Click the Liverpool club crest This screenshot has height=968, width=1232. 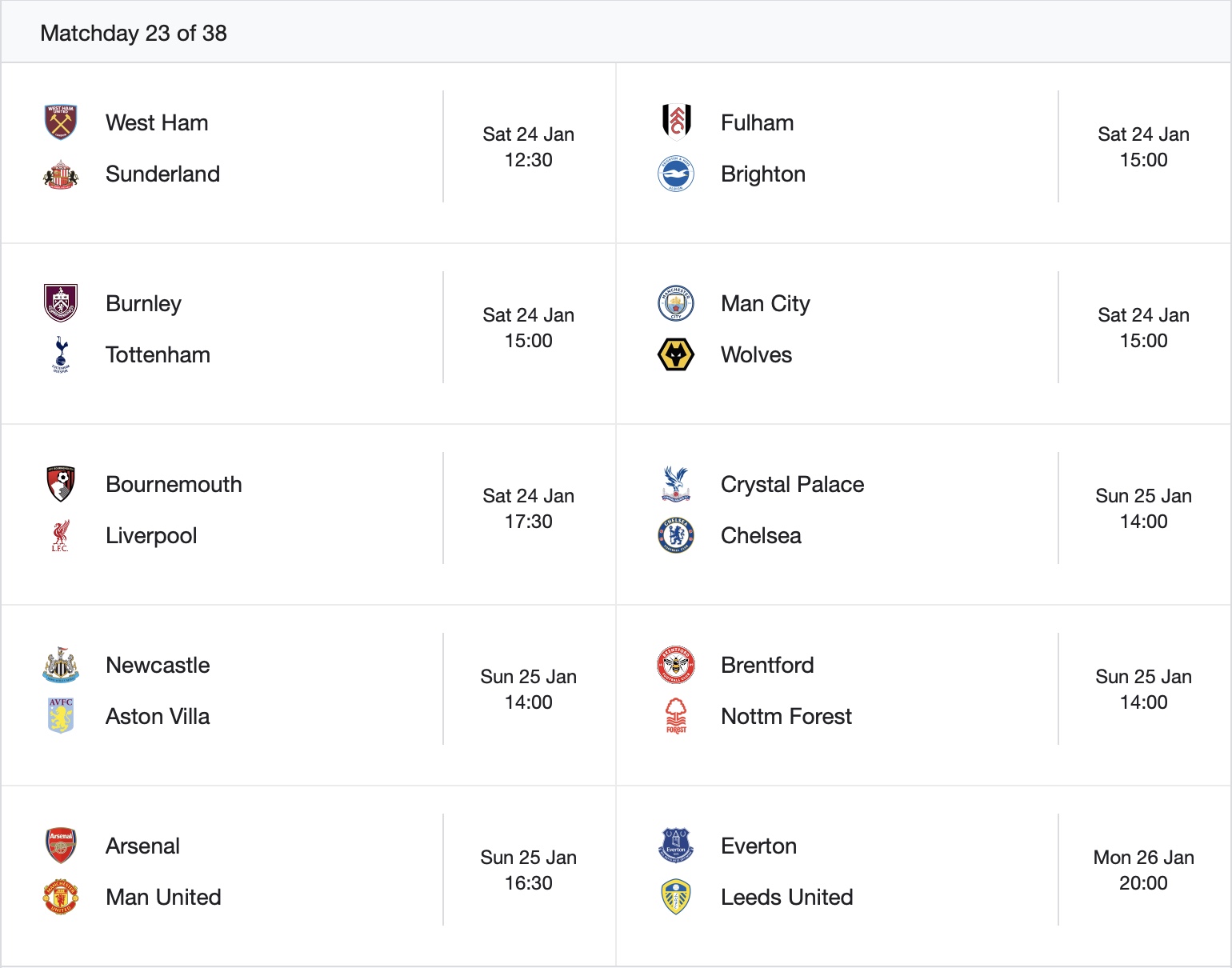pos(60,535)
